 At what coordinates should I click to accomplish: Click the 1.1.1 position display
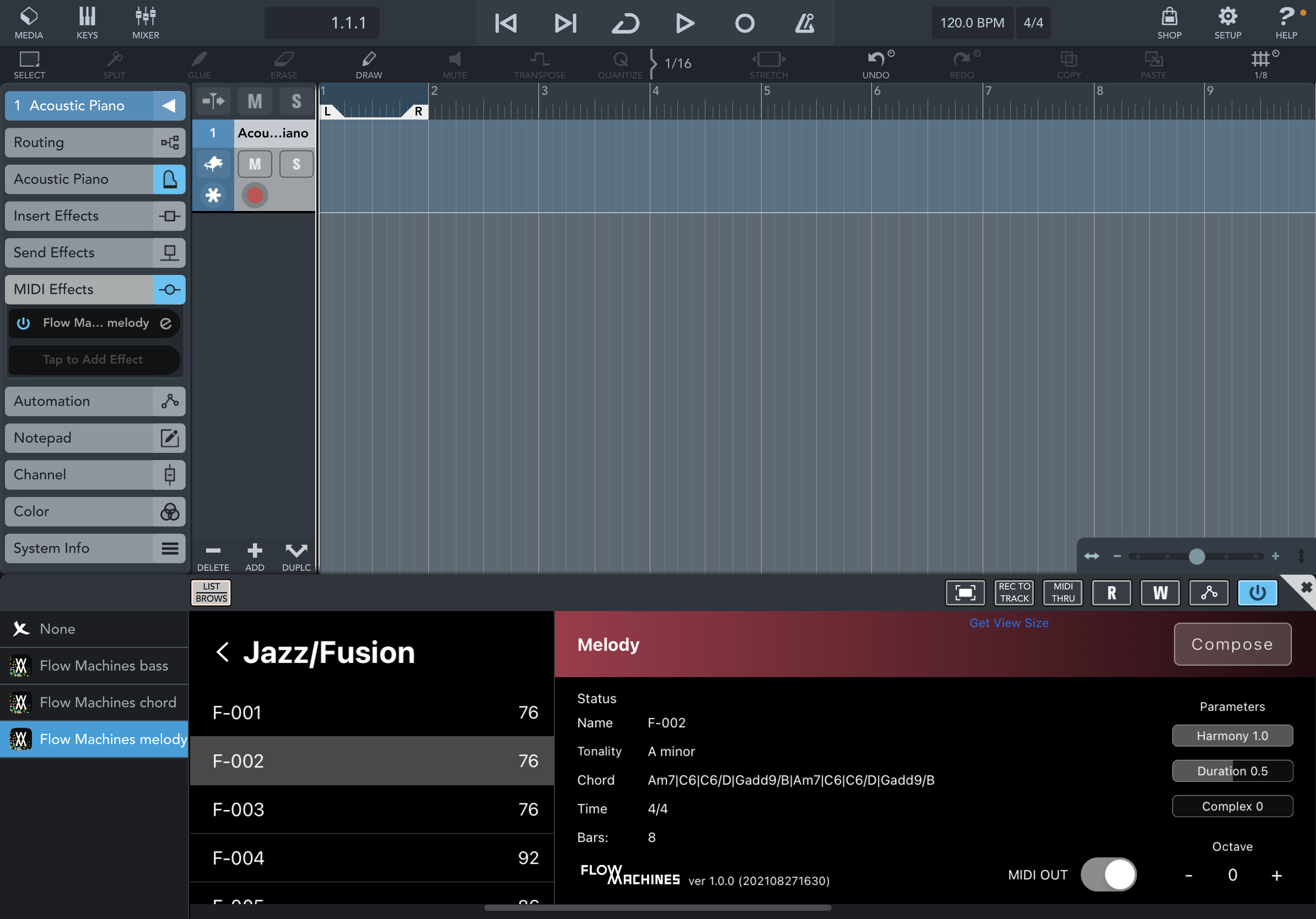click(322, 23)
